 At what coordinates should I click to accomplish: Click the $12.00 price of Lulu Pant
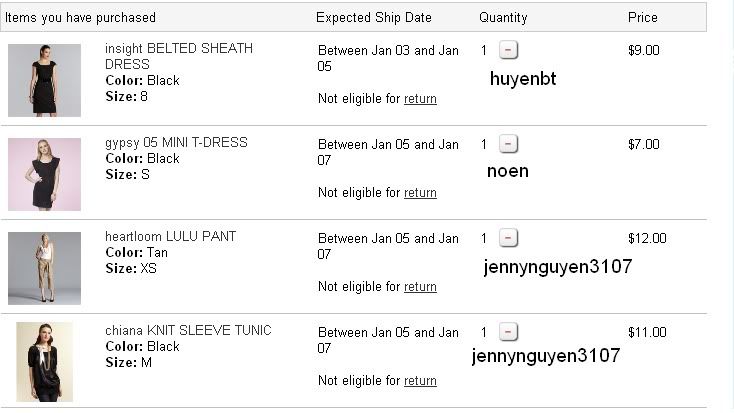click(646, 238)
